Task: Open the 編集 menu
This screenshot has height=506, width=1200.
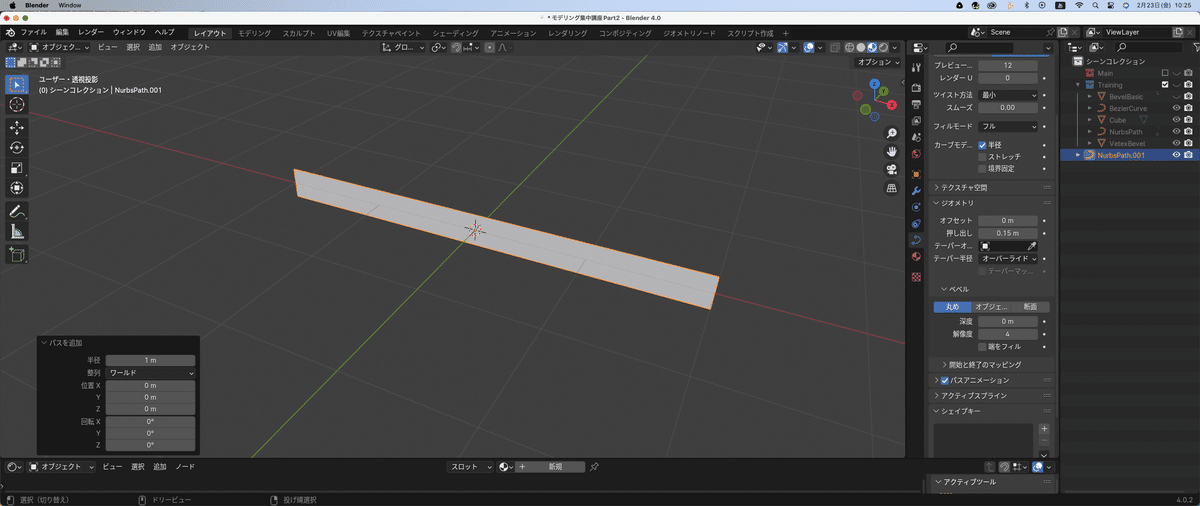Action: coord(62,32)
